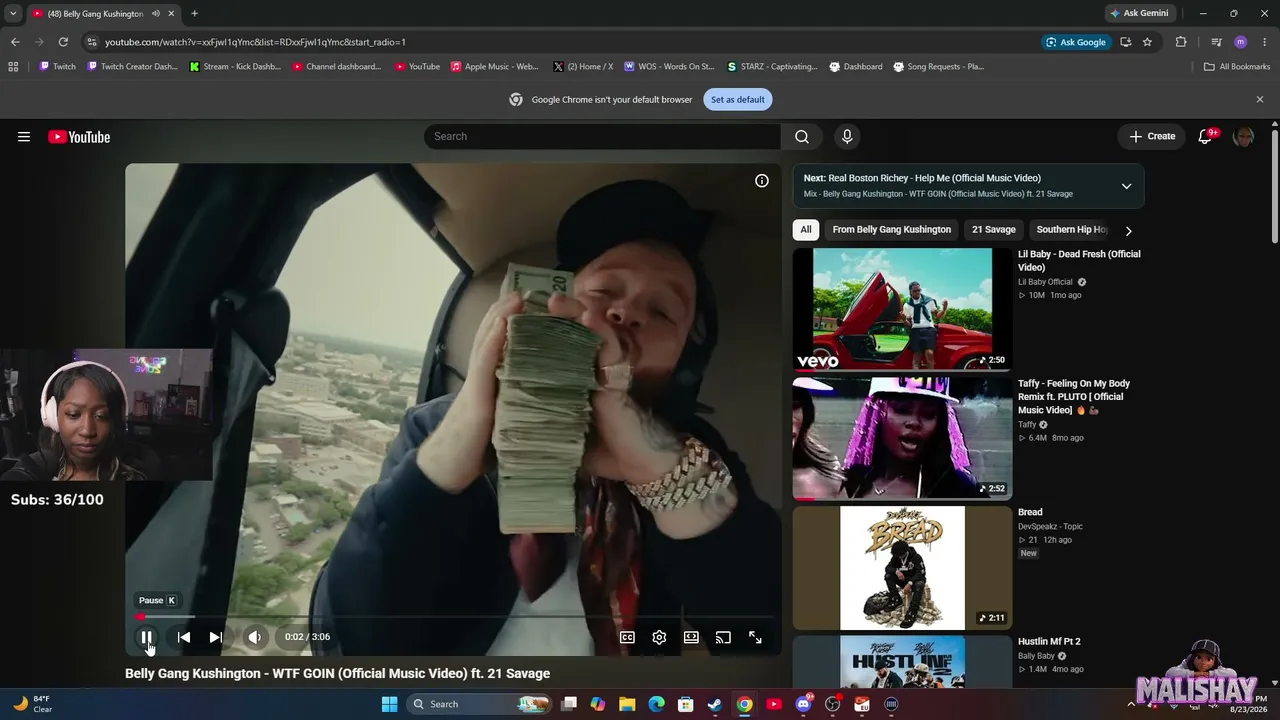Cast the video to a TV
This screenshot has width=1280, height=720.
[x=723, y=637]
